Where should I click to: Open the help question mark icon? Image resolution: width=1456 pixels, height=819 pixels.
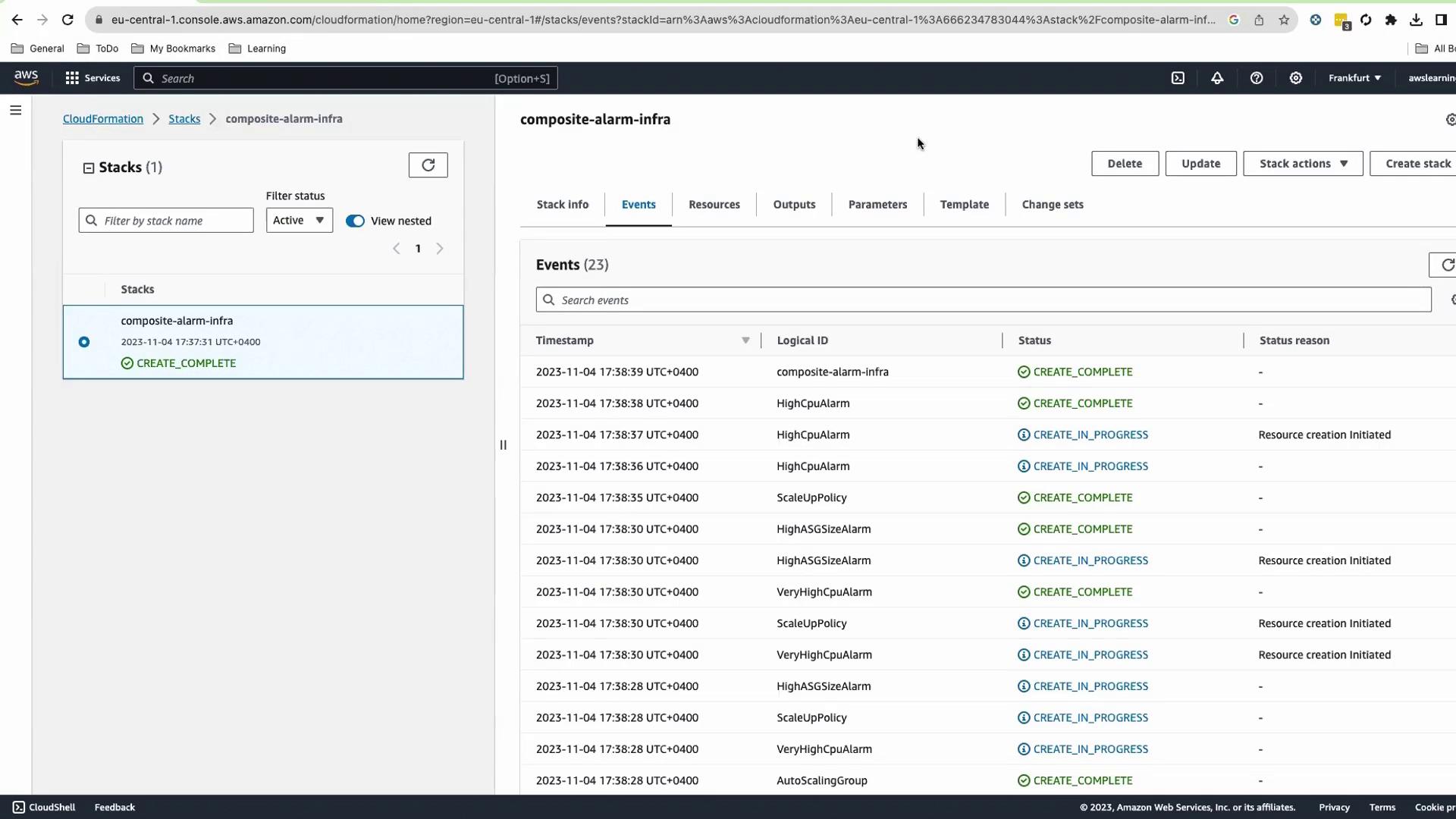[x=1257, y=78]
